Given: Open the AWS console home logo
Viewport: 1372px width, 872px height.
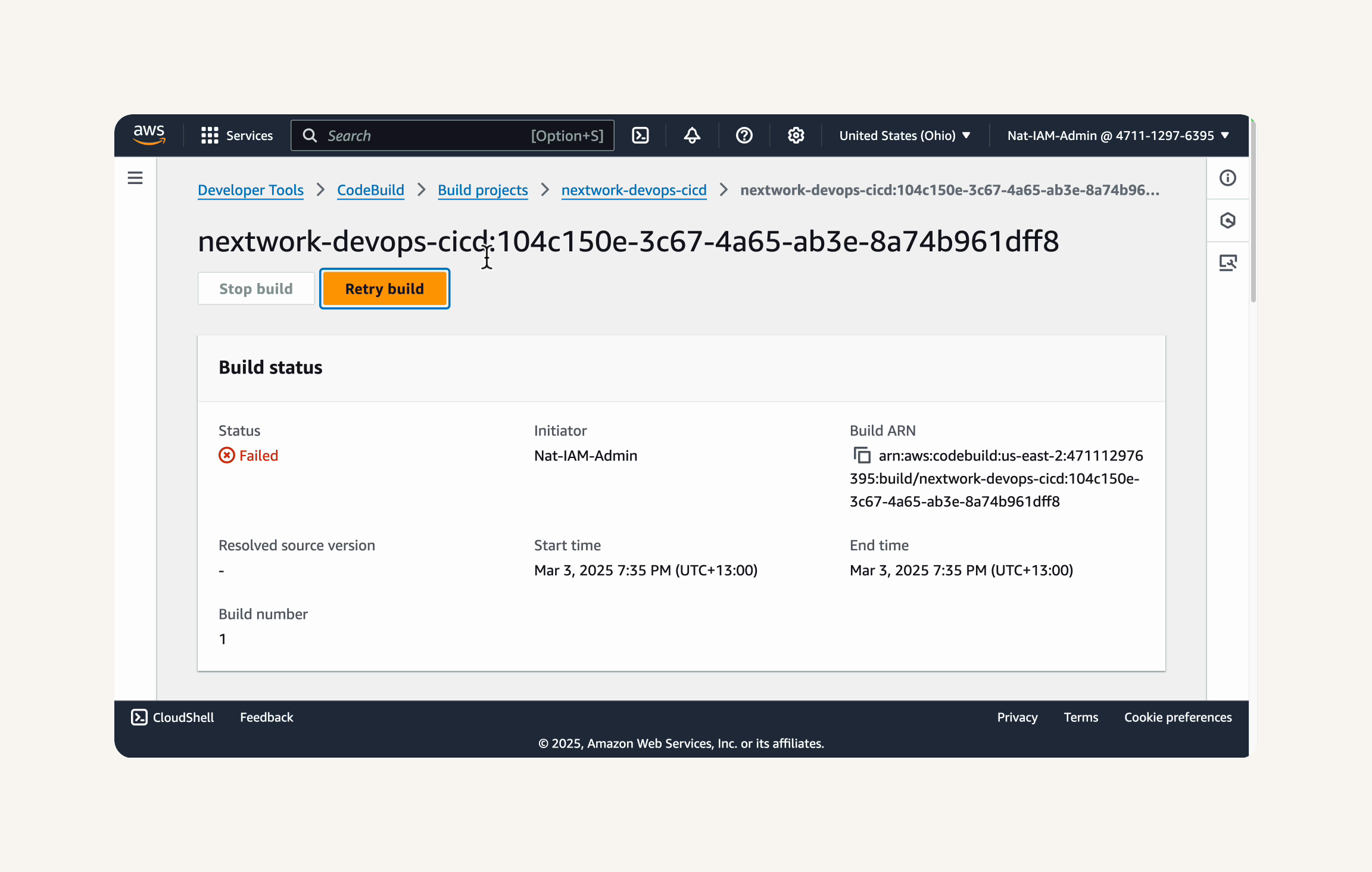Looking at the screenshot, I should coord(149,135).
